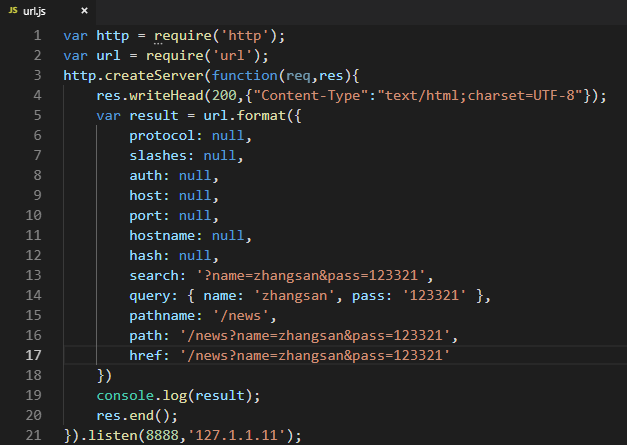Click the 8888 port number

162,435
